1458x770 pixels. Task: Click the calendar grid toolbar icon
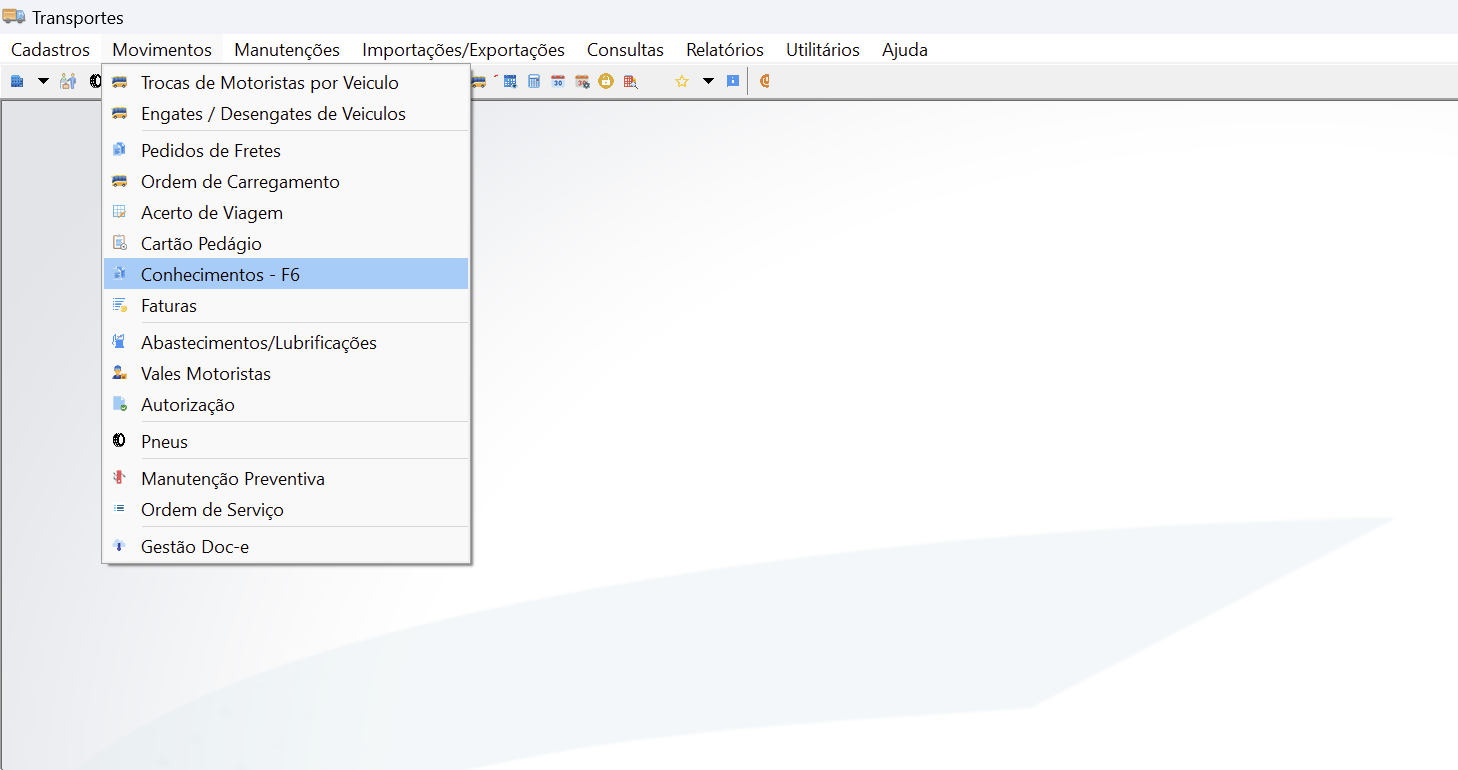(510, 81)
